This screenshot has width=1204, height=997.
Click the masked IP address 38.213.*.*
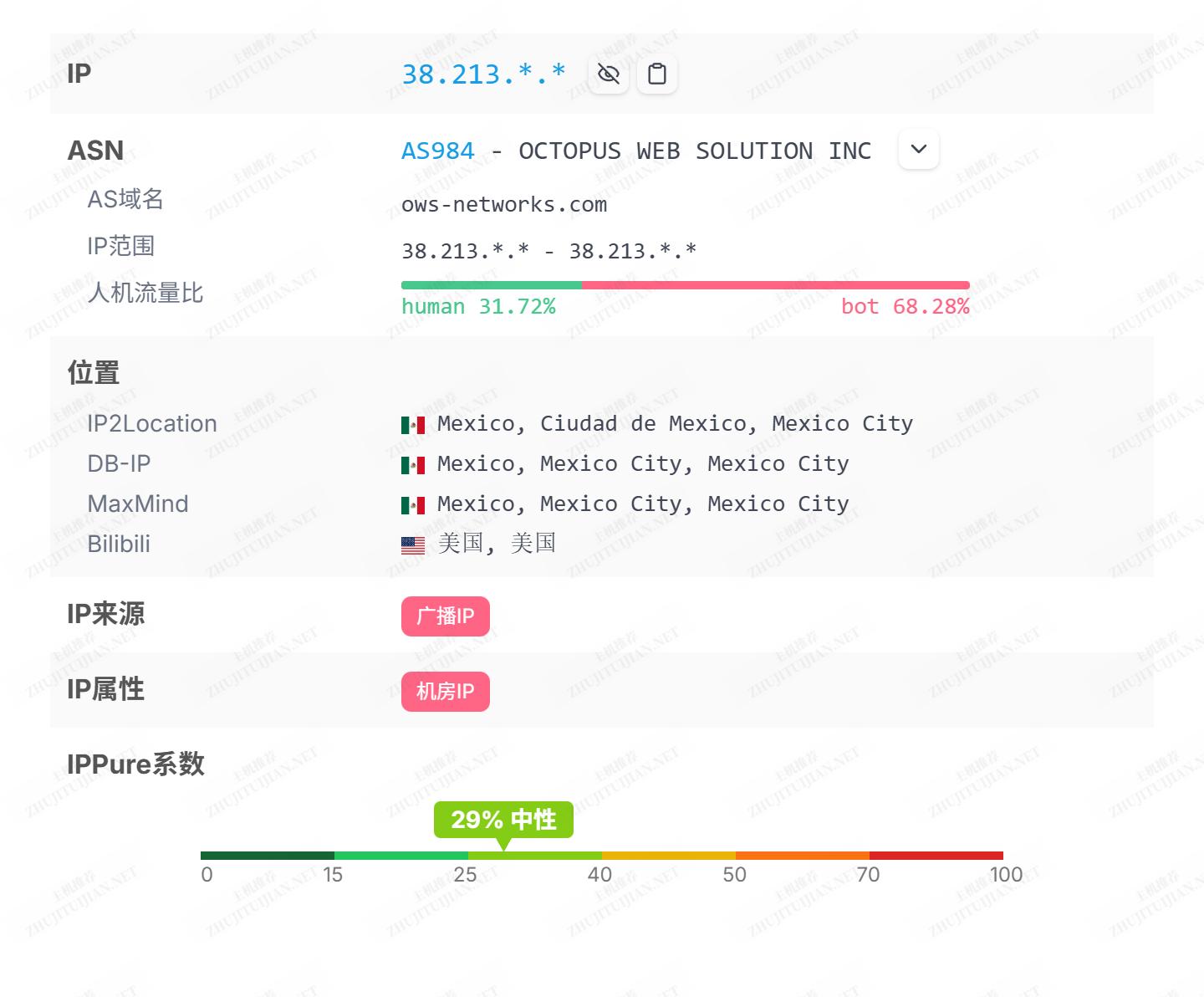tap(483, 74)
